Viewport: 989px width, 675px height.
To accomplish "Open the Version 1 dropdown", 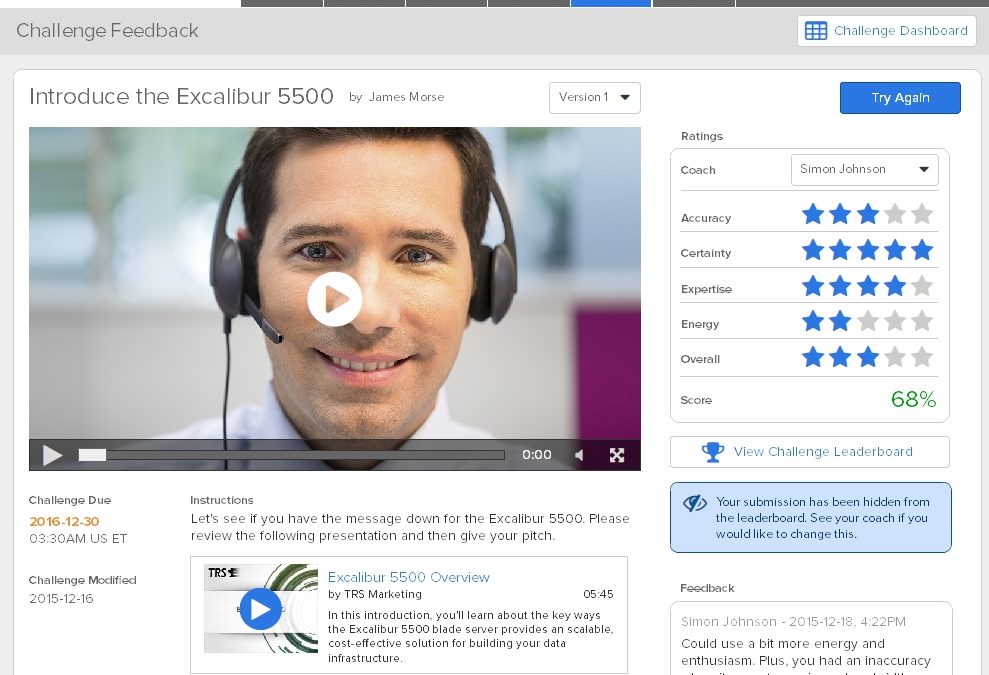I will [595, 98].
